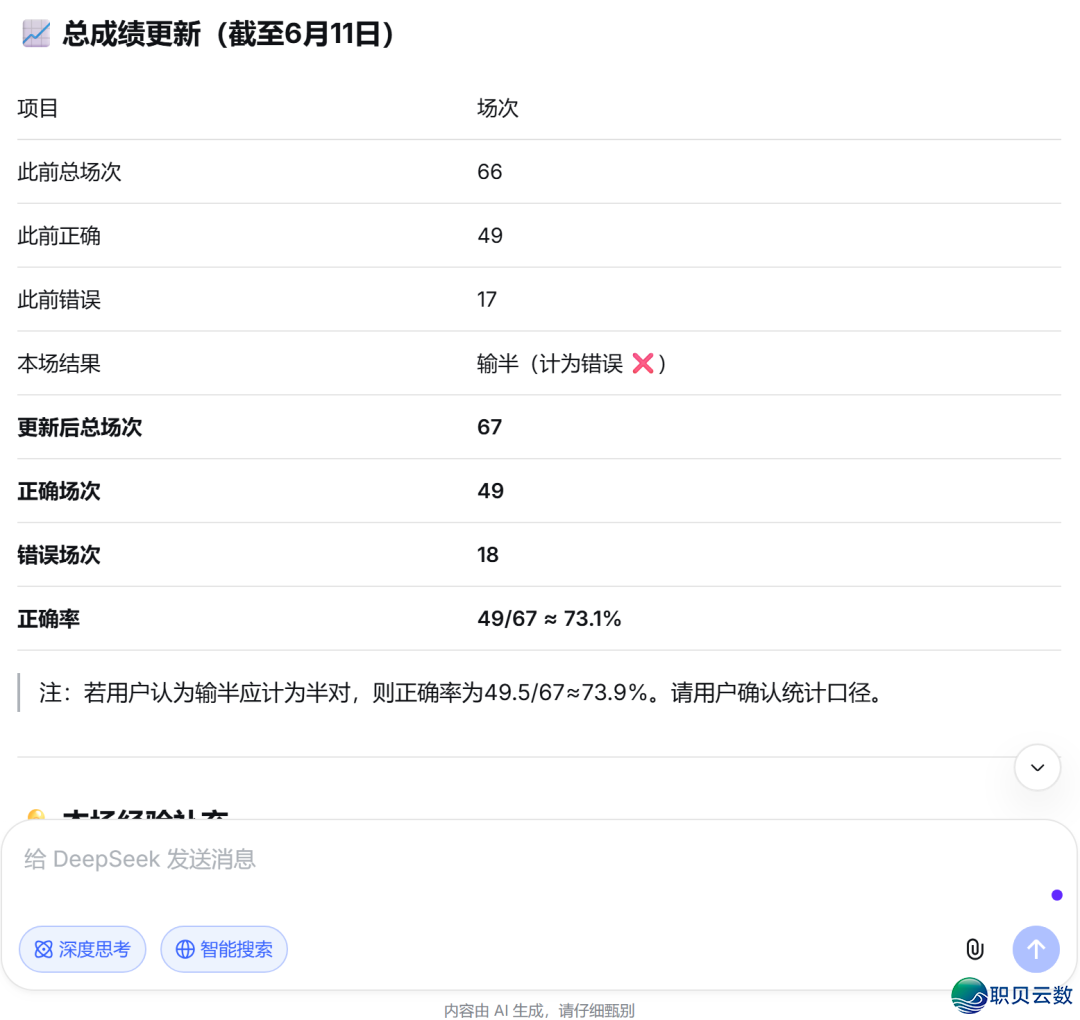The image size is (1080, 1020).
Task: Click the 49/67 ≈ 73.1% value
Action: (x=549, y=618)
